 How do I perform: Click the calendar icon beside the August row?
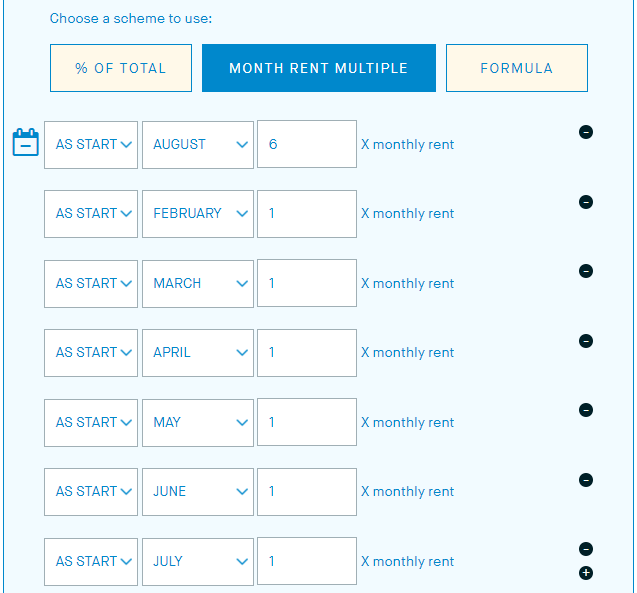[x=25, y=143]
